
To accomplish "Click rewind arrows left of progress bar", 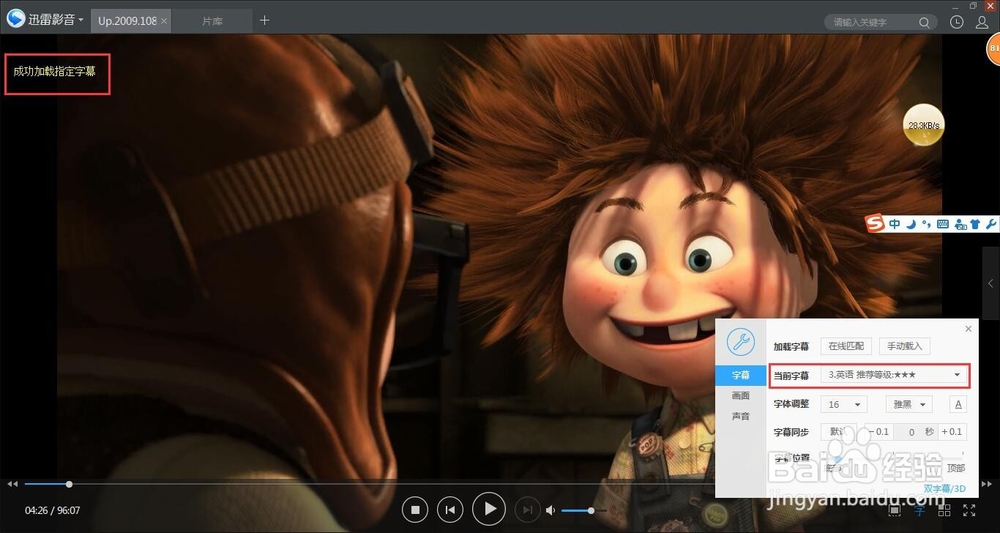I will pyautogui.click(x=12, y=485).
